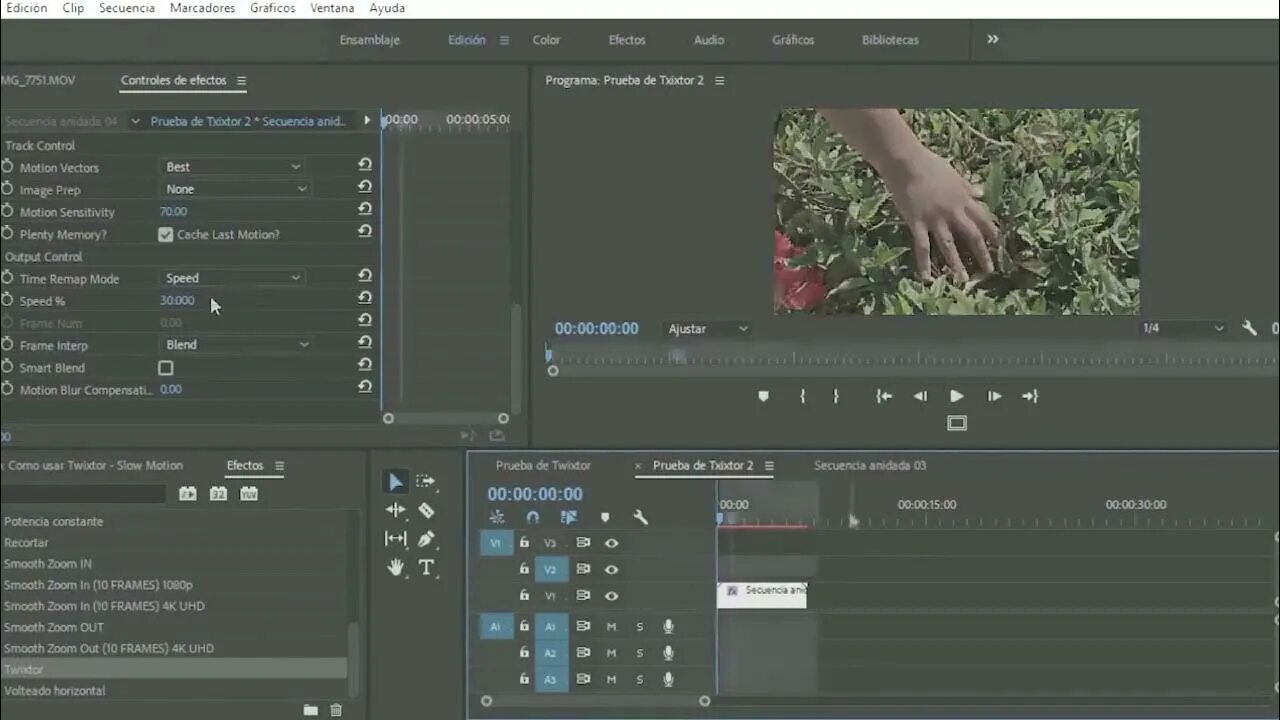This screenshot has width=1280, height=720.
Task: Filter effects by 32-bit color
Action: click(x=218, y=494)
